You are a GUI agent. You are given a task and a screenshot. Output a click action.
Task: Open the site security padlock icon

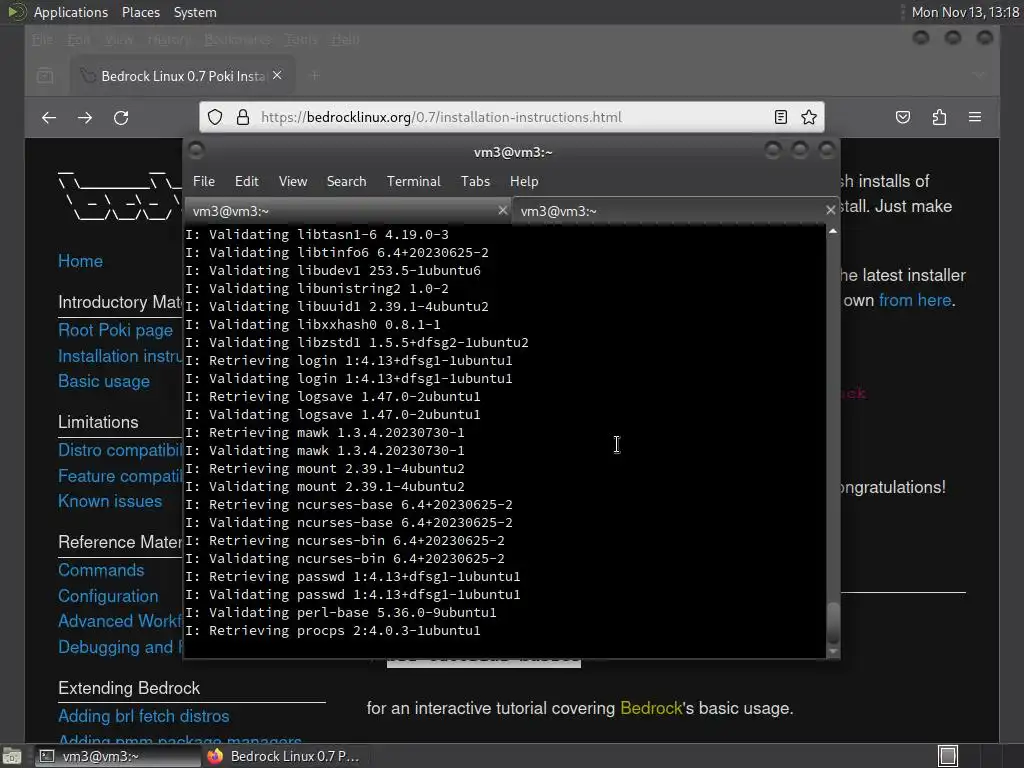pos(243,117)
